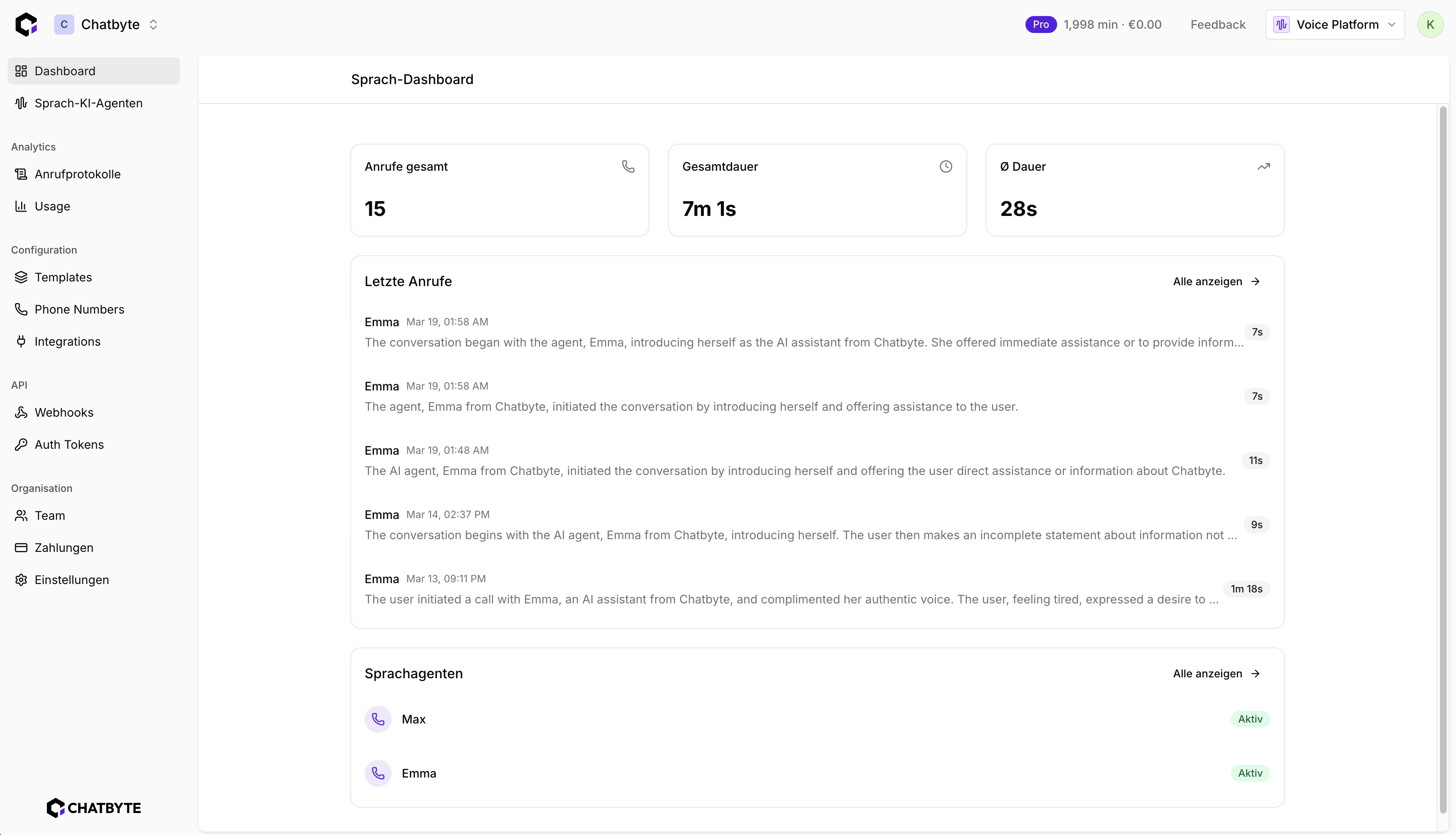Open Integrations settings page
Viewport: 1456px width, 835px height.
point(67,342)
